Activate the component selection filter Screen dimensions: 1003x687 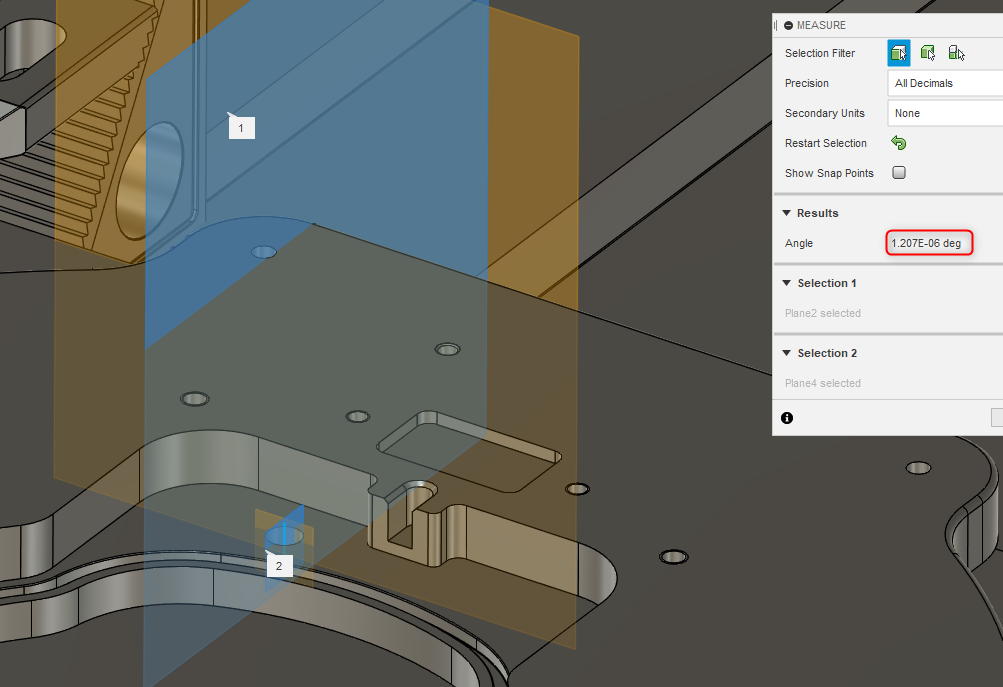(955, 52)
